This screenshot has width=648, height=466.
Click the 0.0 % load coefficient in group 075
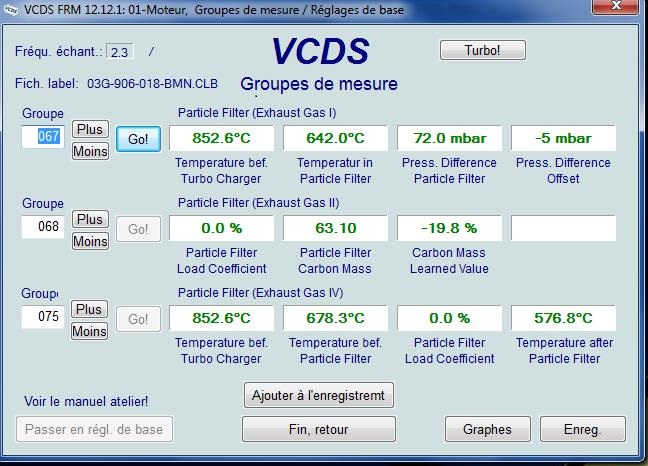[450, 318]
